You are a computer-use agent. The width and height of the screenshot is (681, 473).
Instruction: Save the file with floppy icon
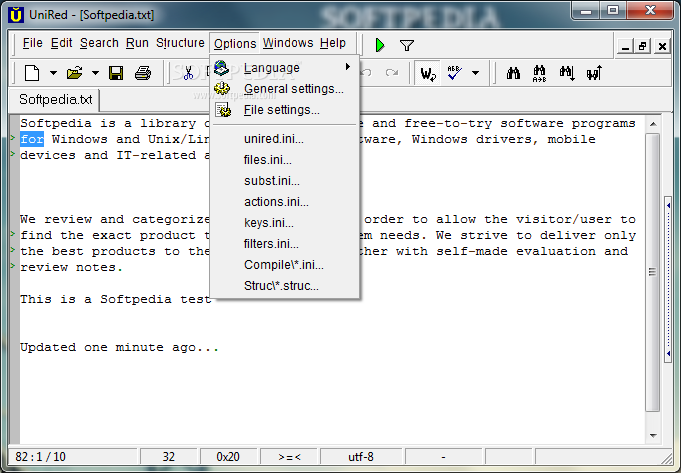116,73
